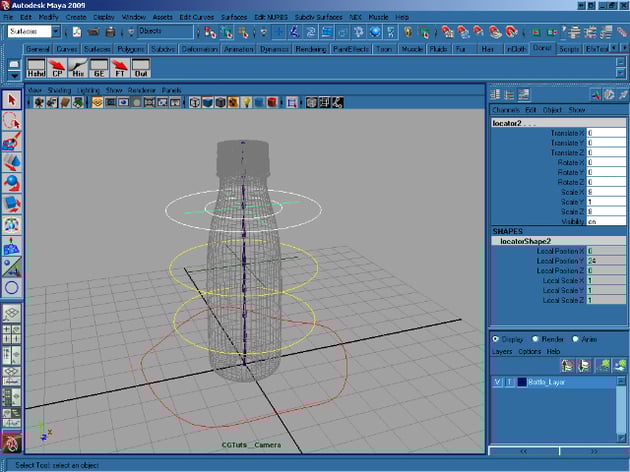
Task: Select the single perspective view layout
Action: 12,312
